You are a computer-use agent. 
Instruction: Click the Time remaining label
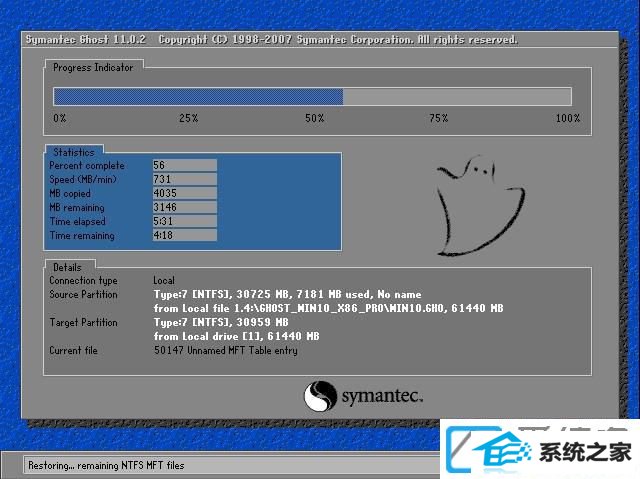[82, 235]
